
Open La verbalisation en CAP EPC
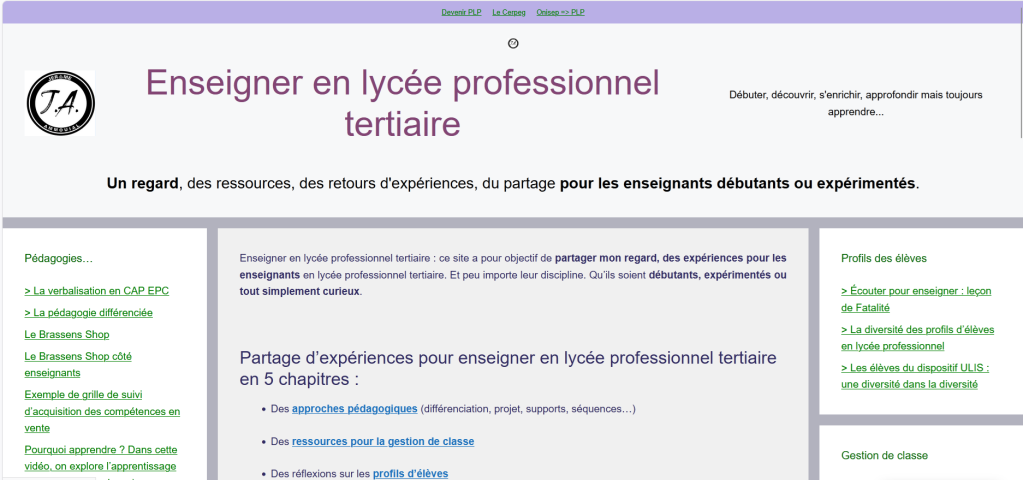point(97,291)
